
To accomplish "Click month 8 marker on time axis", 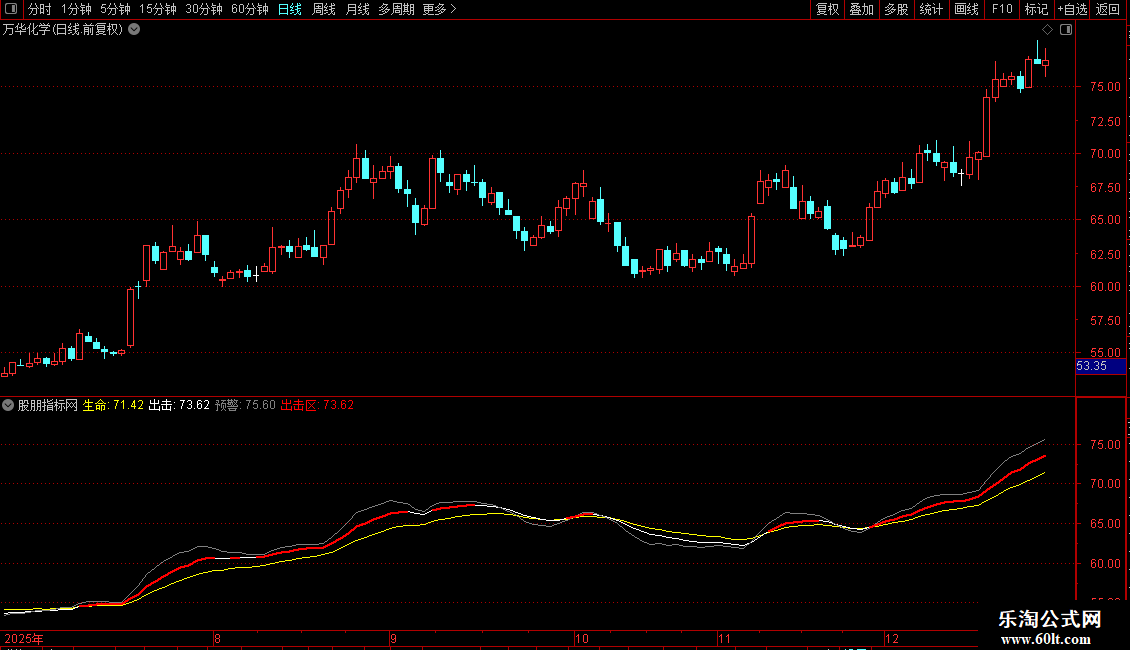I will (x=217, y=638).
